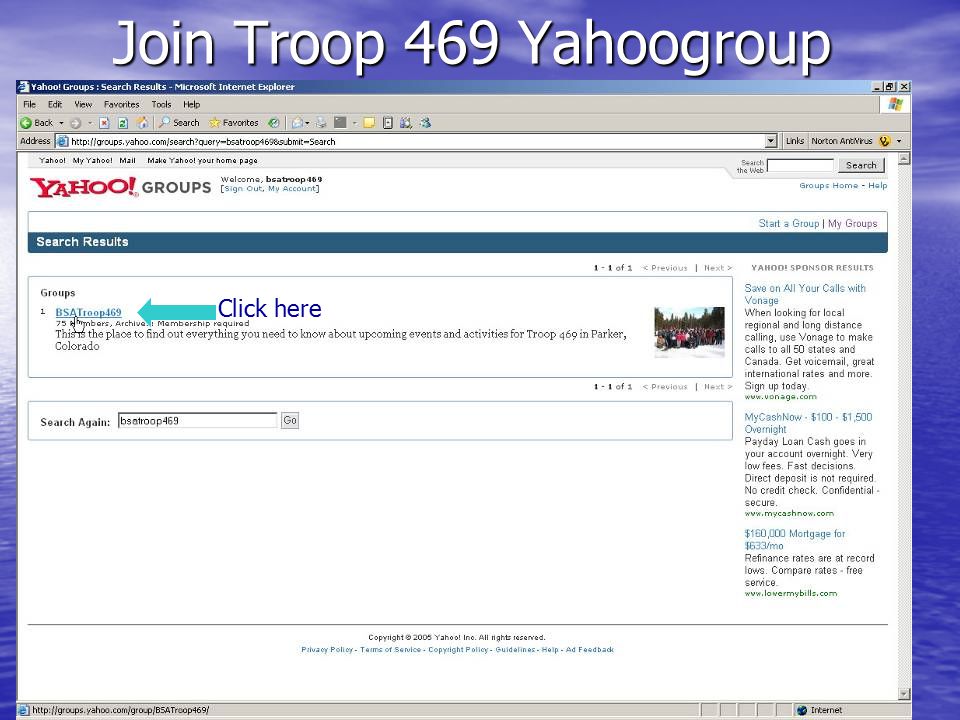Click the Forward navigation arrow
The height and width of the screenshot is (720, 960).
[x=75, y=123]
